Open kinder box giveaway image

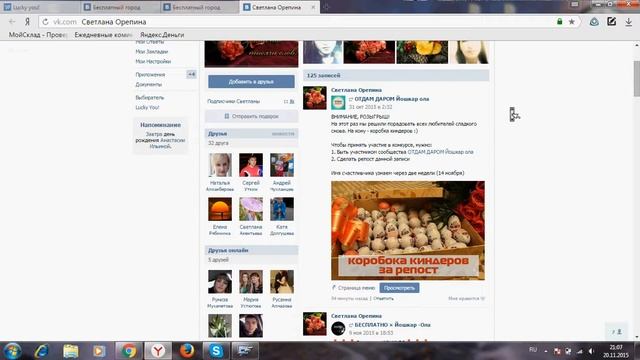408,231
